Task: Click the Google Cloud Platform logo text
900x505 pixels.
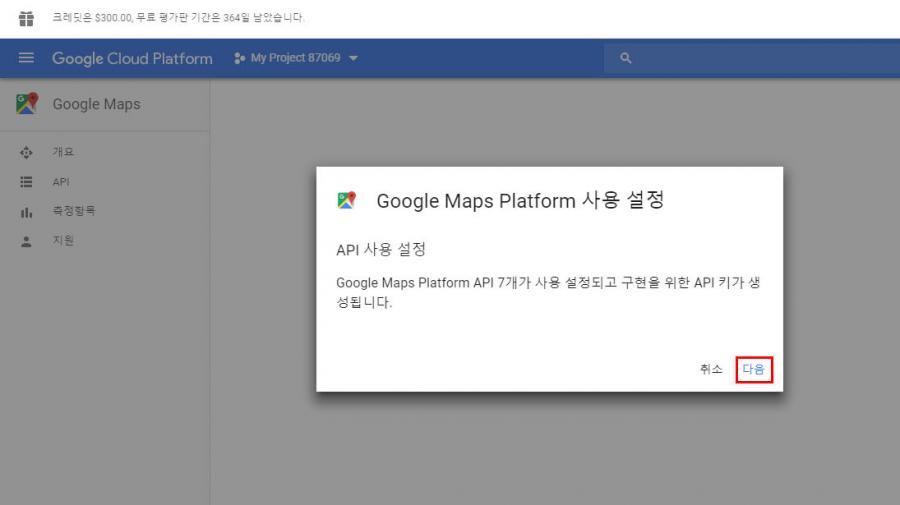Action: [132, 58]
